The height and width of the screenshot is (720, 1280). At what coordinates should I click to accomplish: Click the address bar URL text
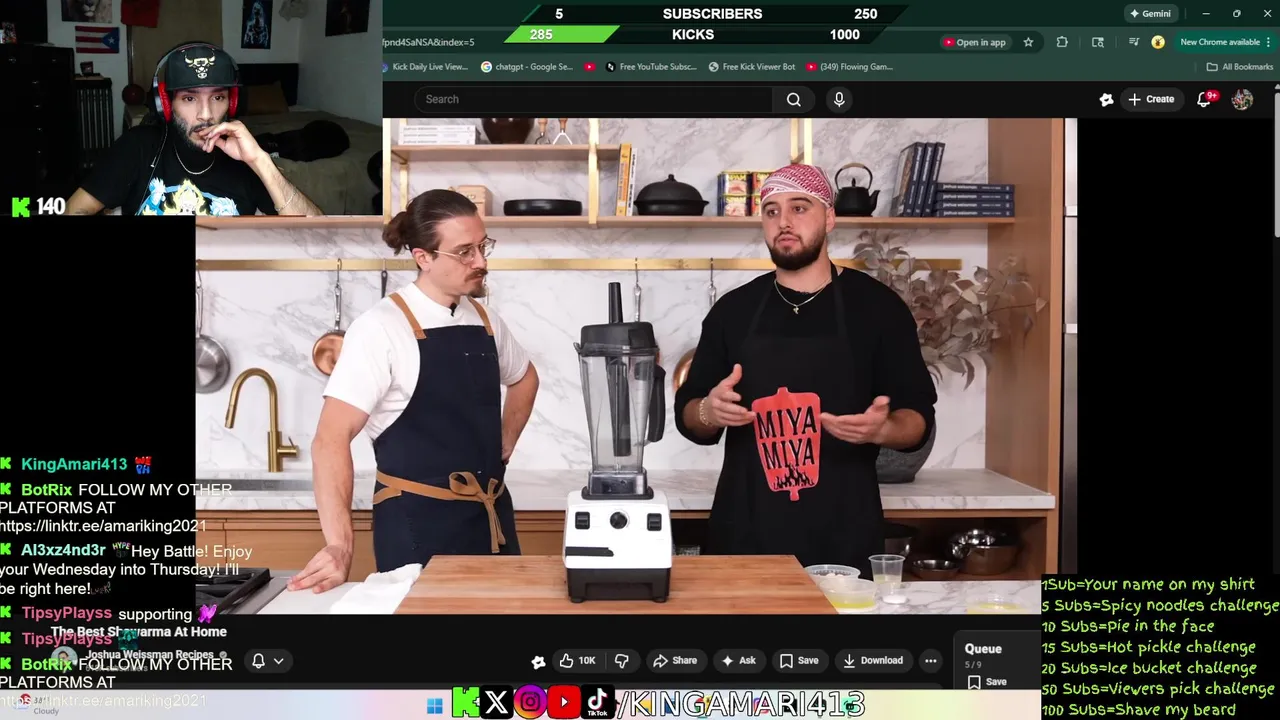click(x=429, y=42)
